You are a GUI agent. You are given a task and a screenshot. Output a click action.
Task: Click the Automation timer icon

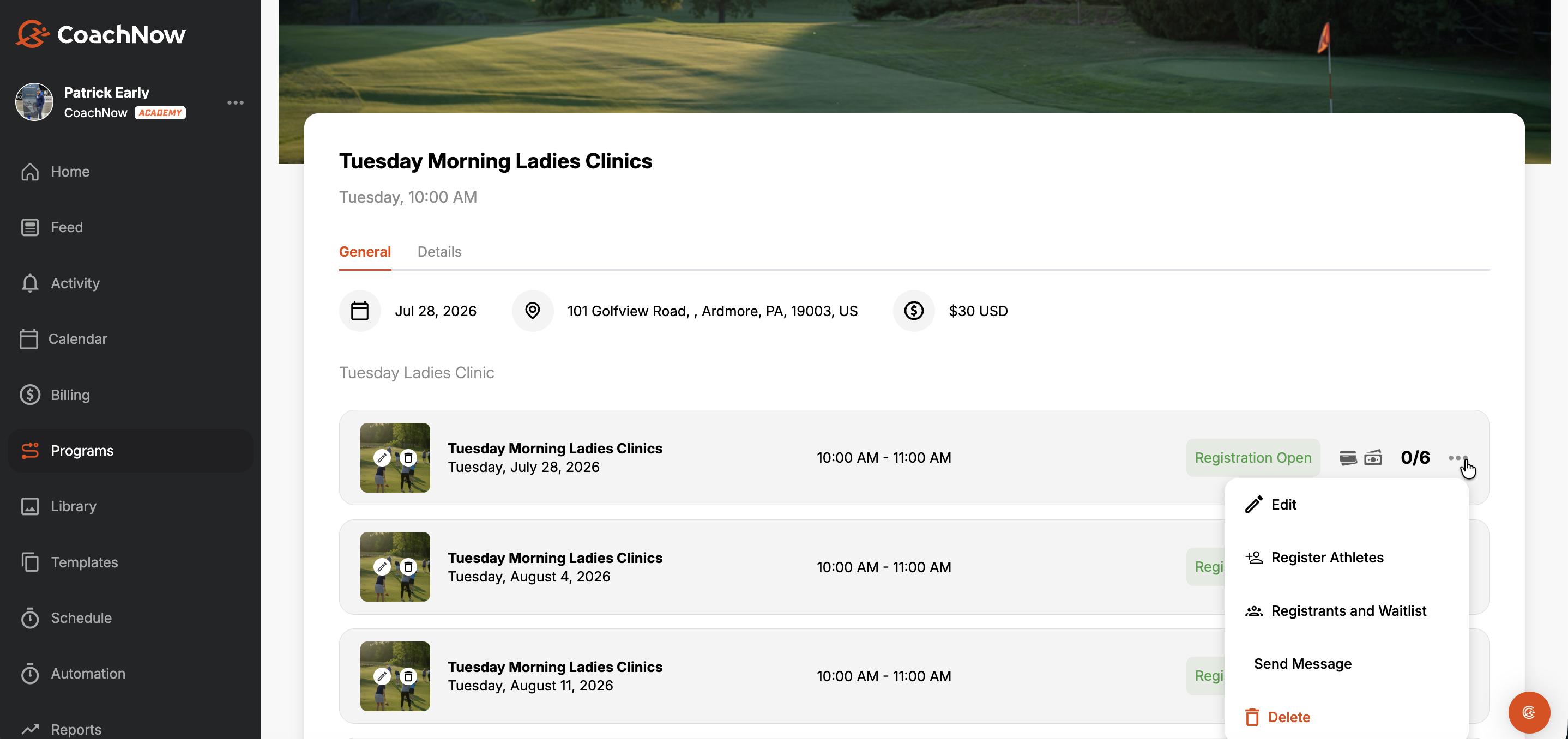click(x=30, y=673)
